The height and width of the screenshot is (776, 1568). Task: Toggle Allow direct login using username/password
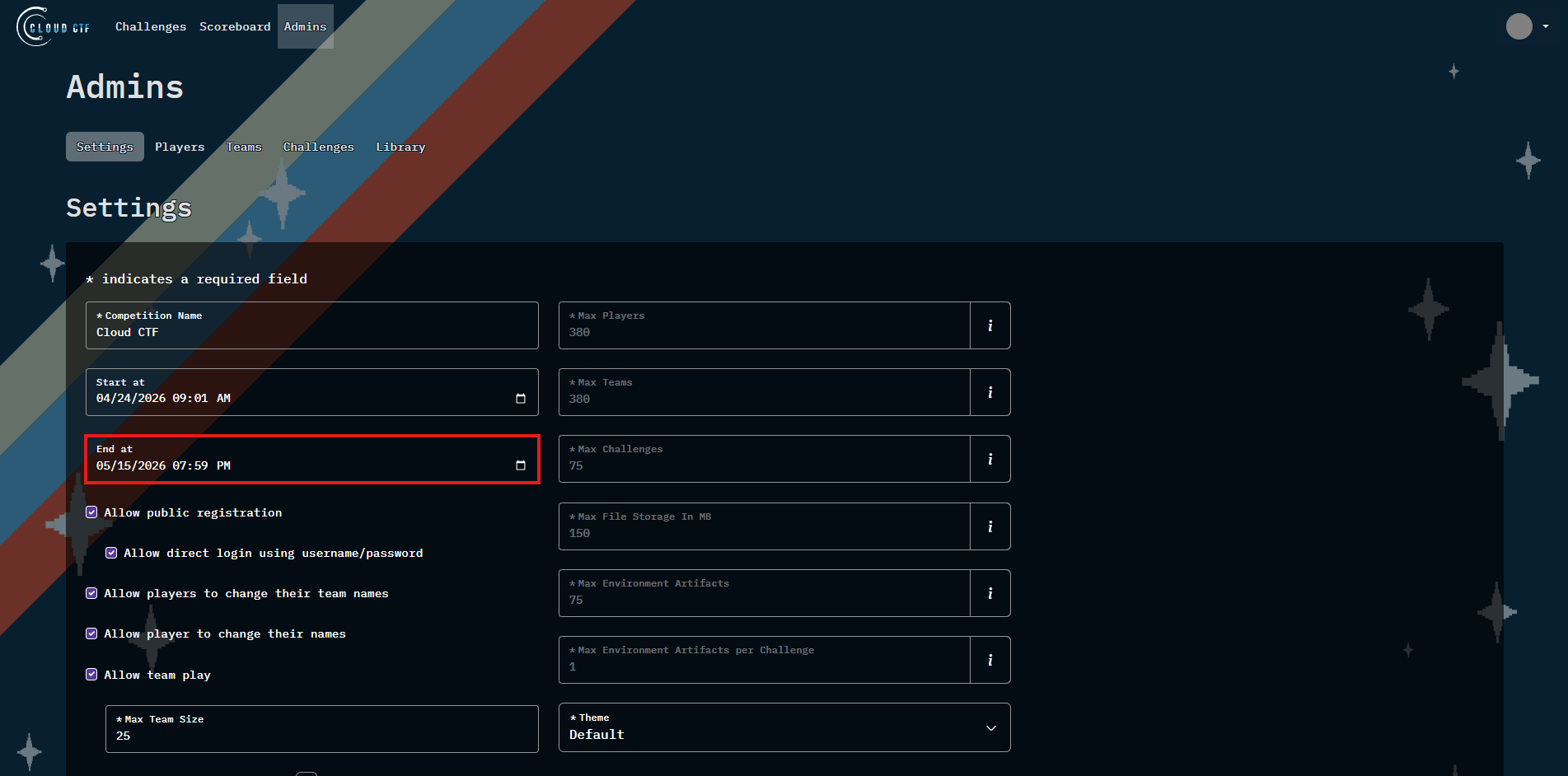tap(111, 553)
